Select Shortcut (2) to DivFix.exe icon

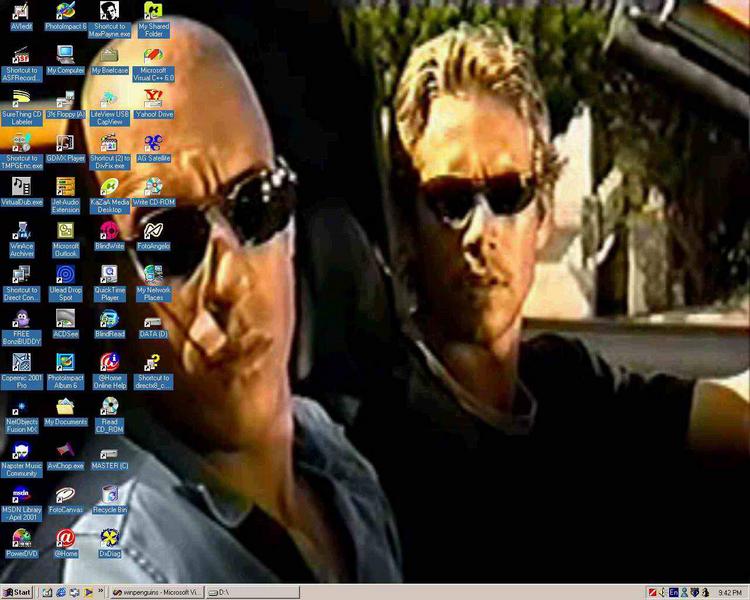(x=110, y=152)
